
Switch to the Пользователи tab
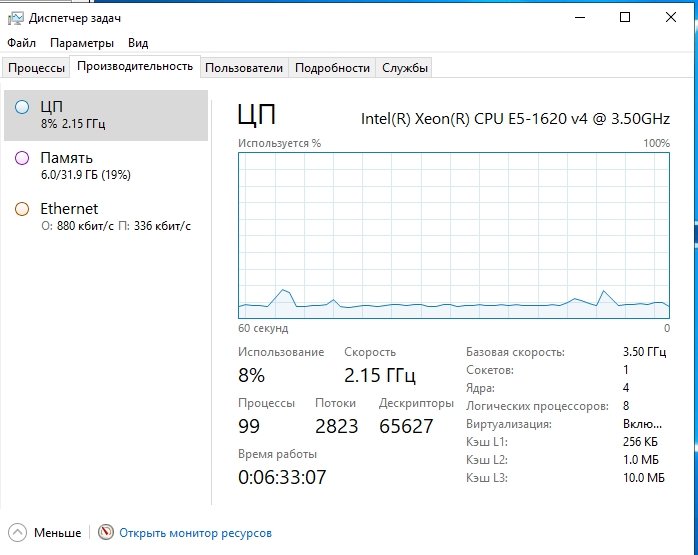244,68
